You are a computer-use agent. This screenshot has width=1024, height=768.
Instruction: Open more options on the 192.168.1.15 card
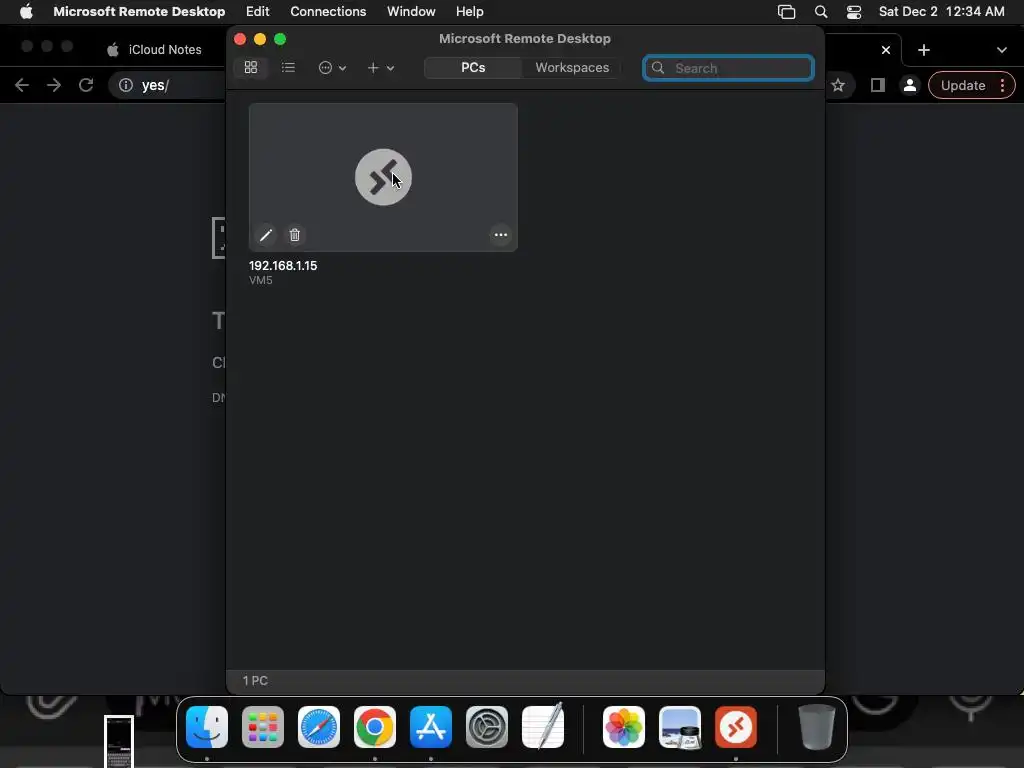click(x=501, y=235)
